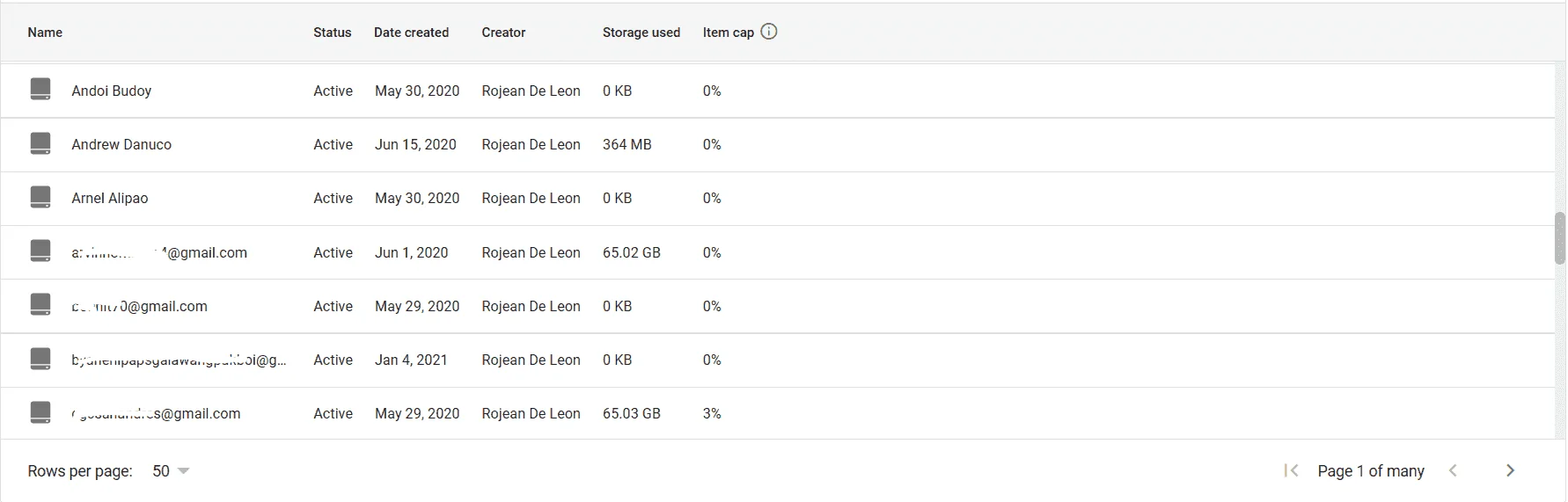Click the drive icon of the 65.03 GB row

(40, 412)
